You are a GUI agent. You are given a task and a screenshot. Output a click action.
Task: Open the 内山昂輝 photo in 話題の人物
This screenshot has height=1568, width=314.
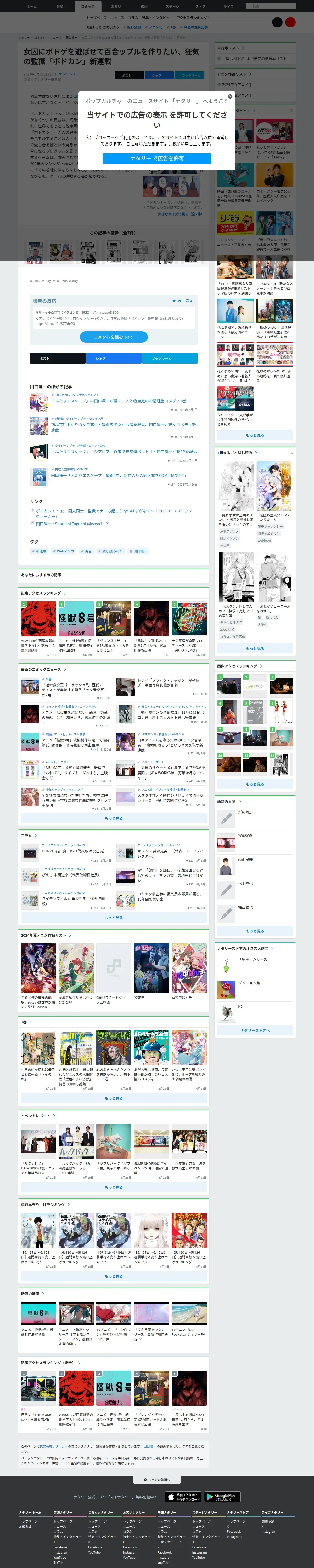pyautogui.click(x=226, y=866)
